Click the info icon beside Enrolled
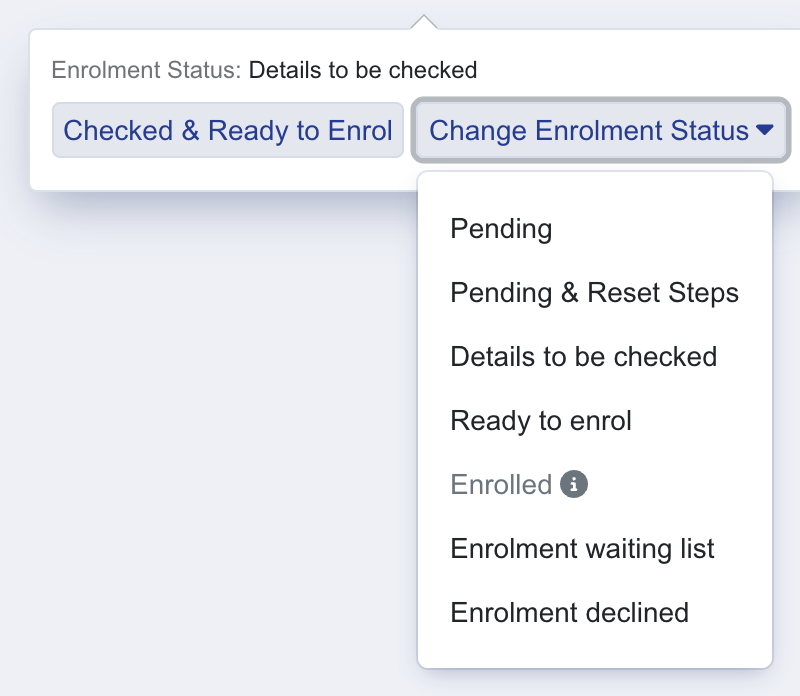The height and width of the screenshot is (696, 800). (574, 484)
